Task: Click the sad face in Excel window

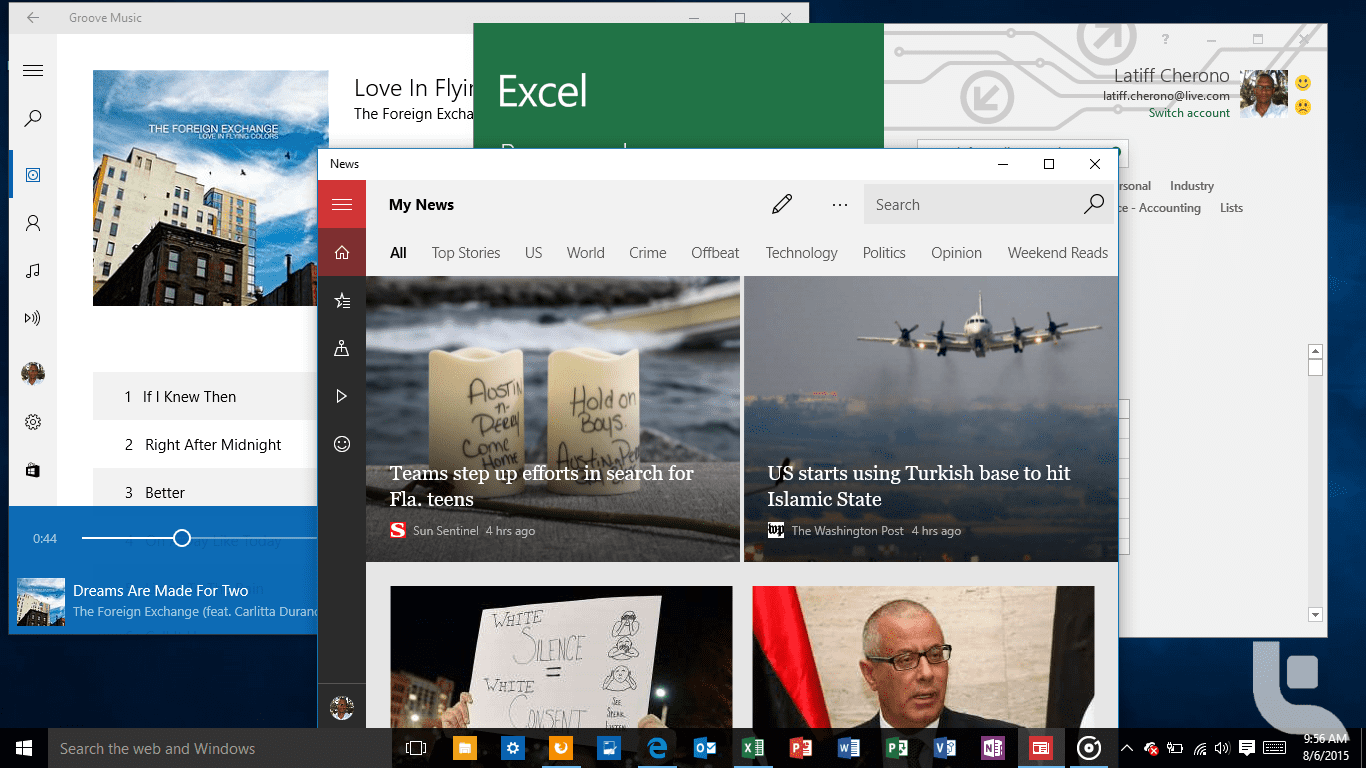Action: click(1303, 106)
